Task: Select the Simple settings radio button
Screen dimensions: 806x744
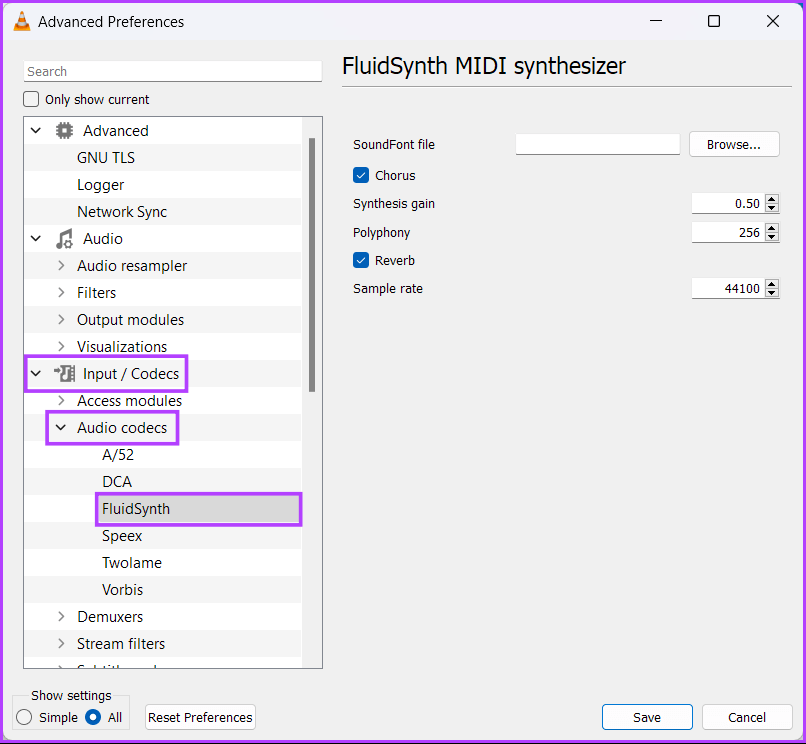Action: pos(24,717)
